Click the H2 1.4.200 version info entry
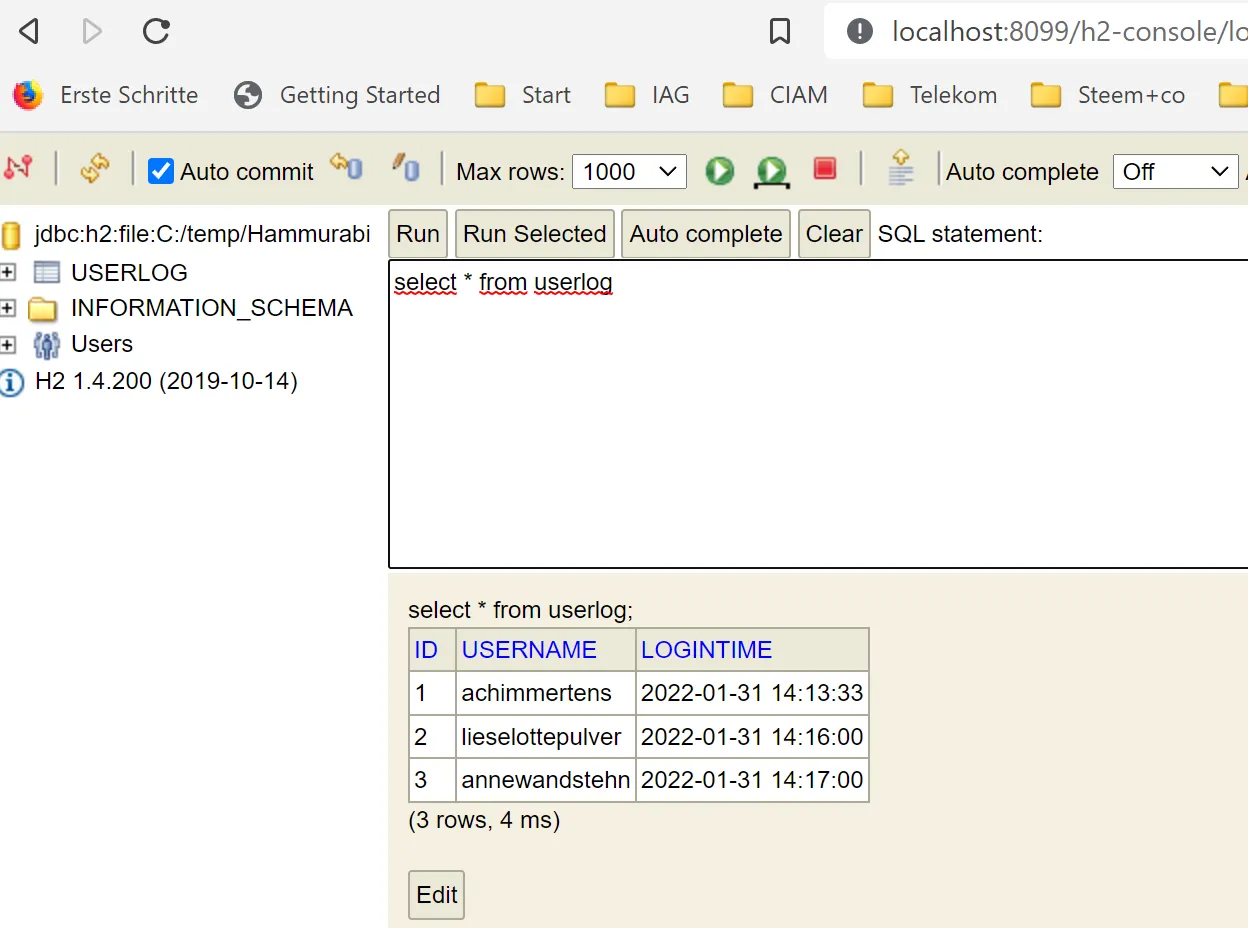 tap(166, 381)
